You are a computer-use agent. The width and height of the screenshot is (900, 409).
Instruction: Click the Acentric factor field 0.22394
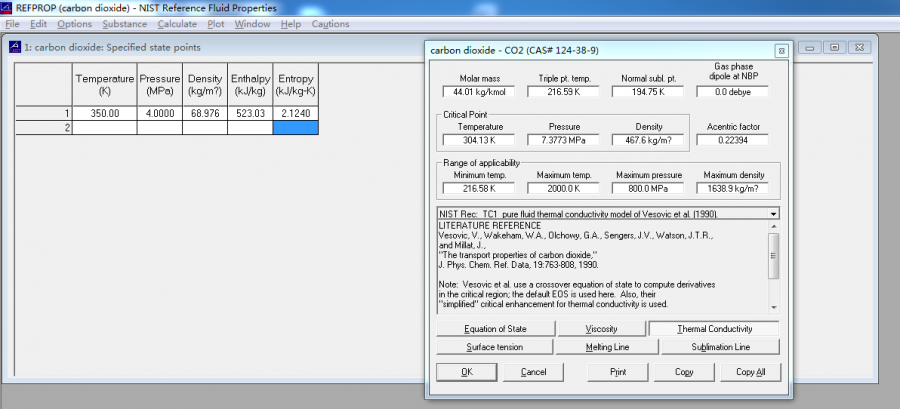[x=732, y=140]
